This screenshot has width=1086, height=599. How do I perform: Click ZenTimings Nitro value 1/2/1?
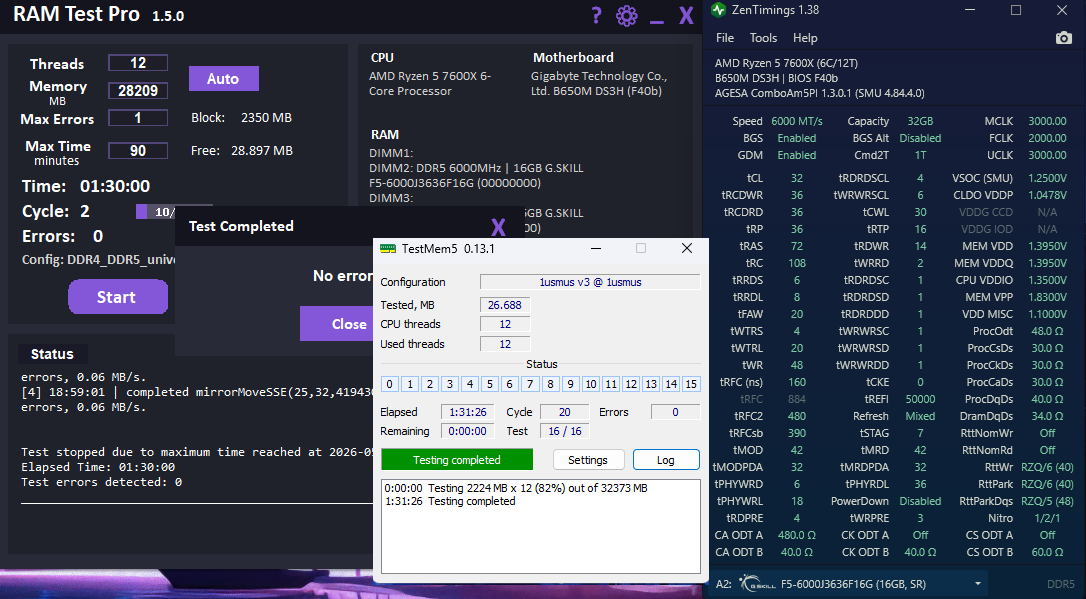[x=1047, y=518]
